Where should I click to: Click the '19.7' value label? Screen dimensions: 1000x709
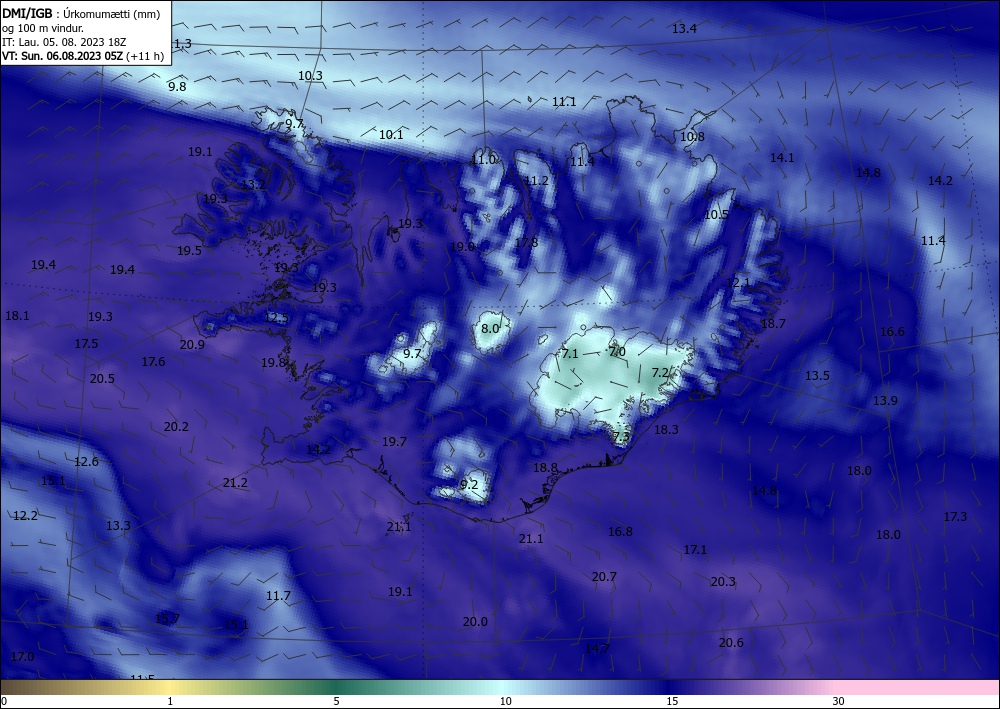(x=394, y=442)
